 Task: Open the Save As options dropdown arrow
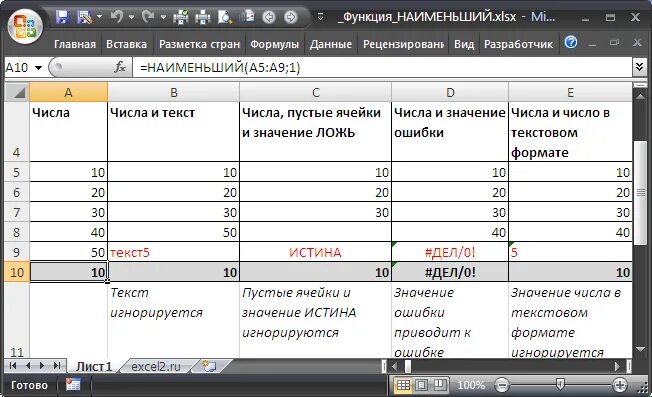[x=99, y=17]
